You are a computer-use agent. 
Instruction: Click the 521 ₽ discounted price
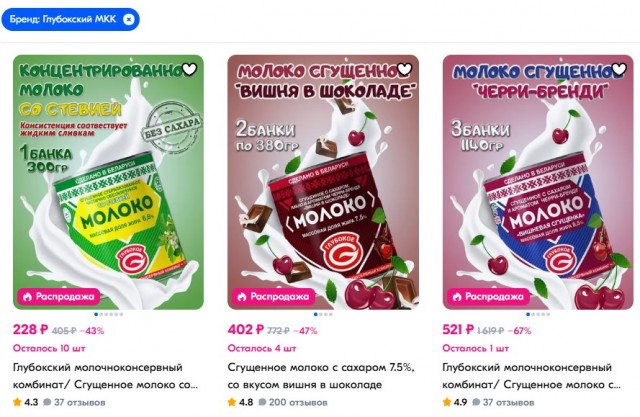tap(458, 330)
